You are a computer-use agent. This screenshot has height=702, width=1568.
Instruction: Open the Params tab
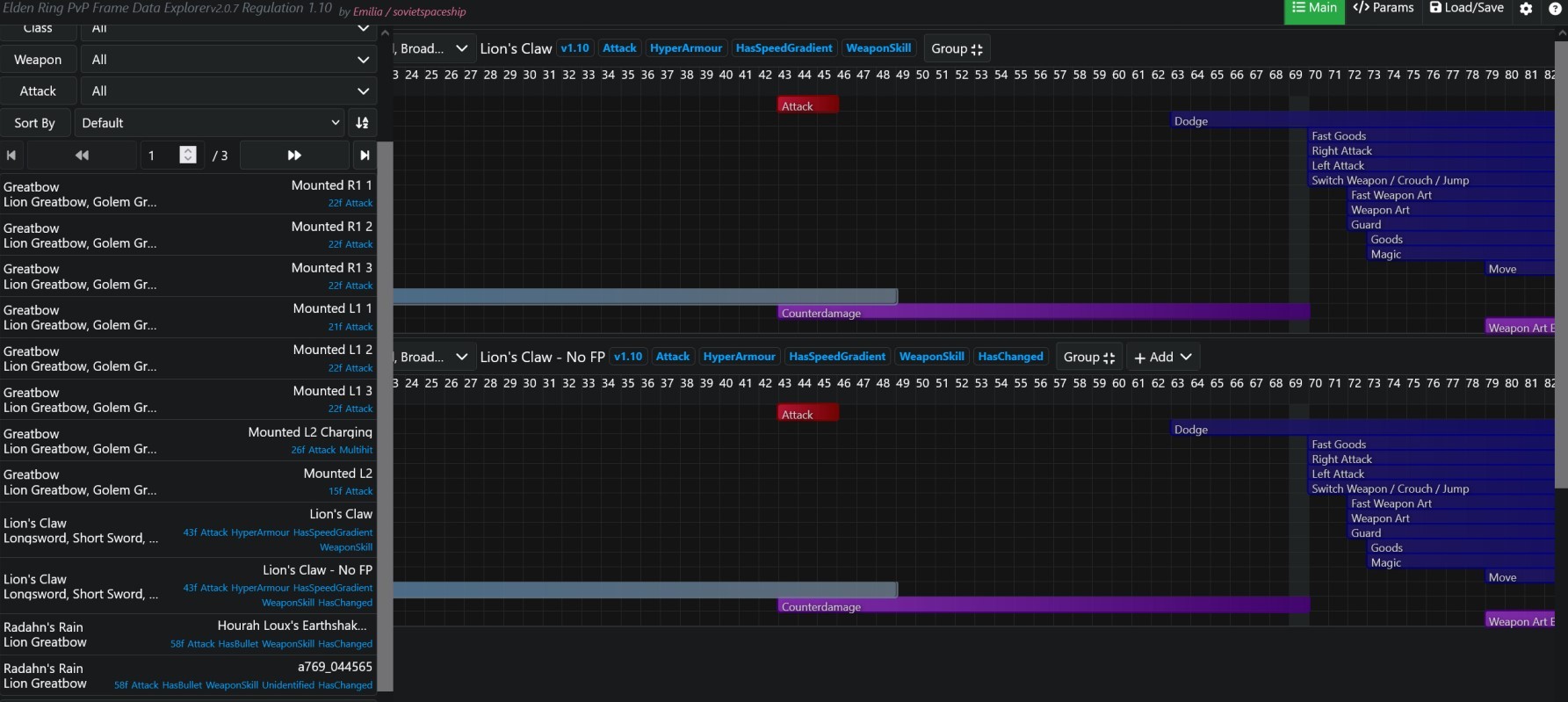click(x=1384, y=9)
